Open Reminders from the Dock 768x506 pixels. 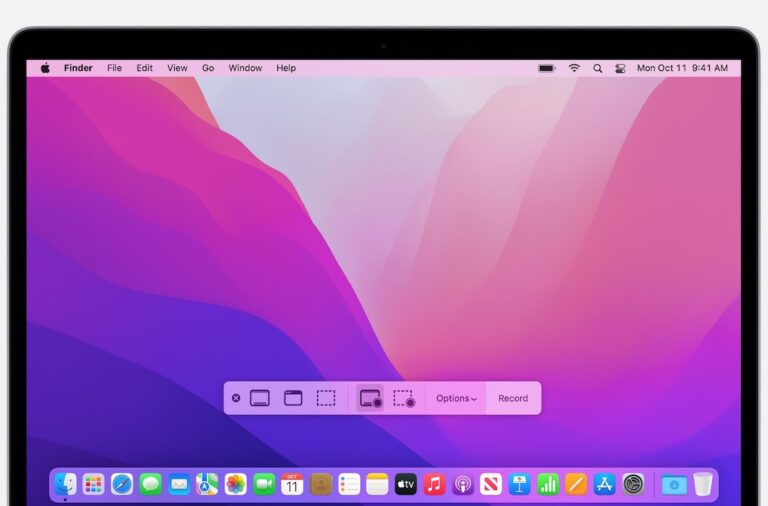[349, 484]
